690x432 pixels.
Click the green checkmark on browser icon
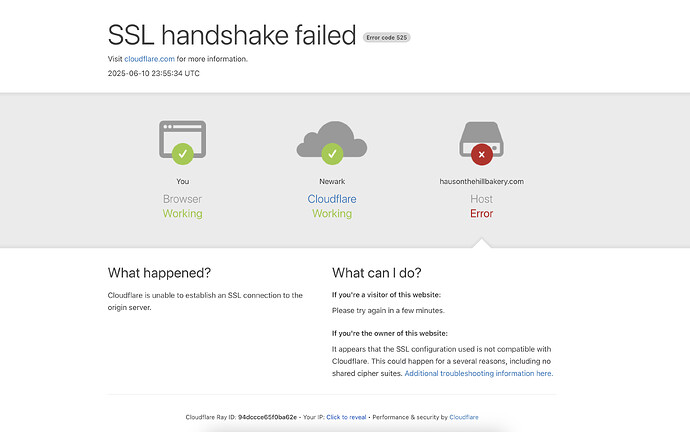[183, 154]
